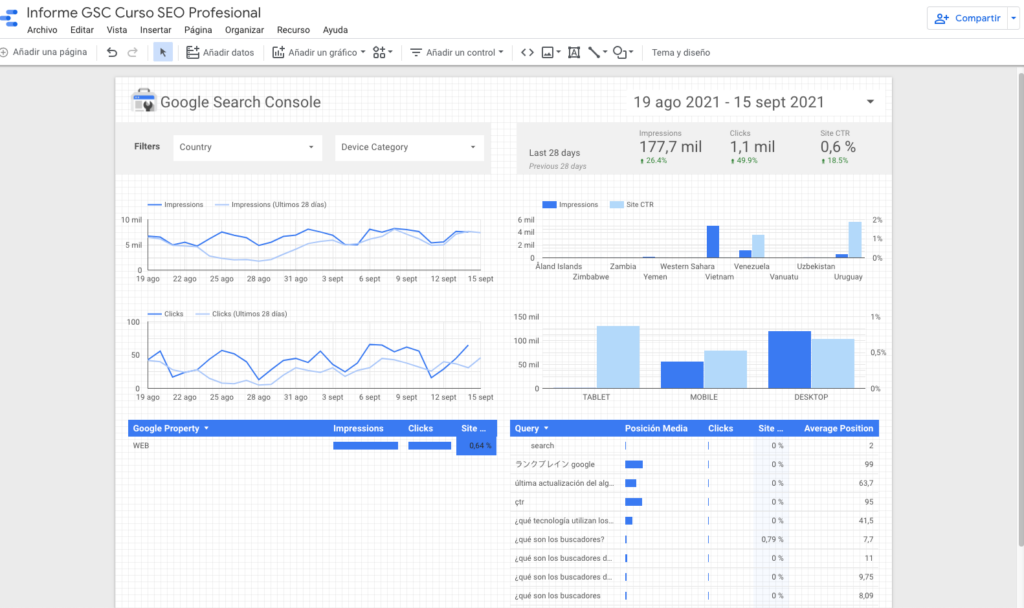
Task: Click the query çtr
Action: coord(519,502)
